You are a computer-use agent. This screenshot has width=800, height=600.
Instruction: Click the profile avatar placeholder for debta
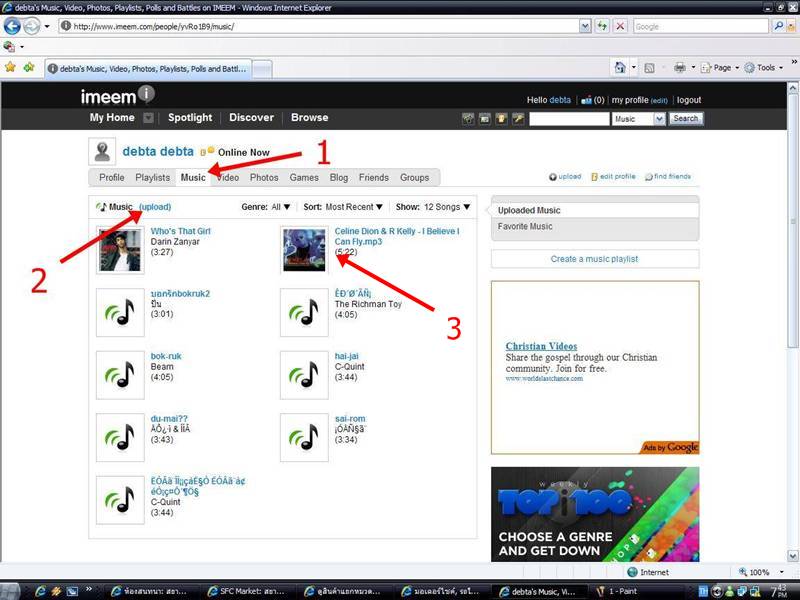[102, 152]
